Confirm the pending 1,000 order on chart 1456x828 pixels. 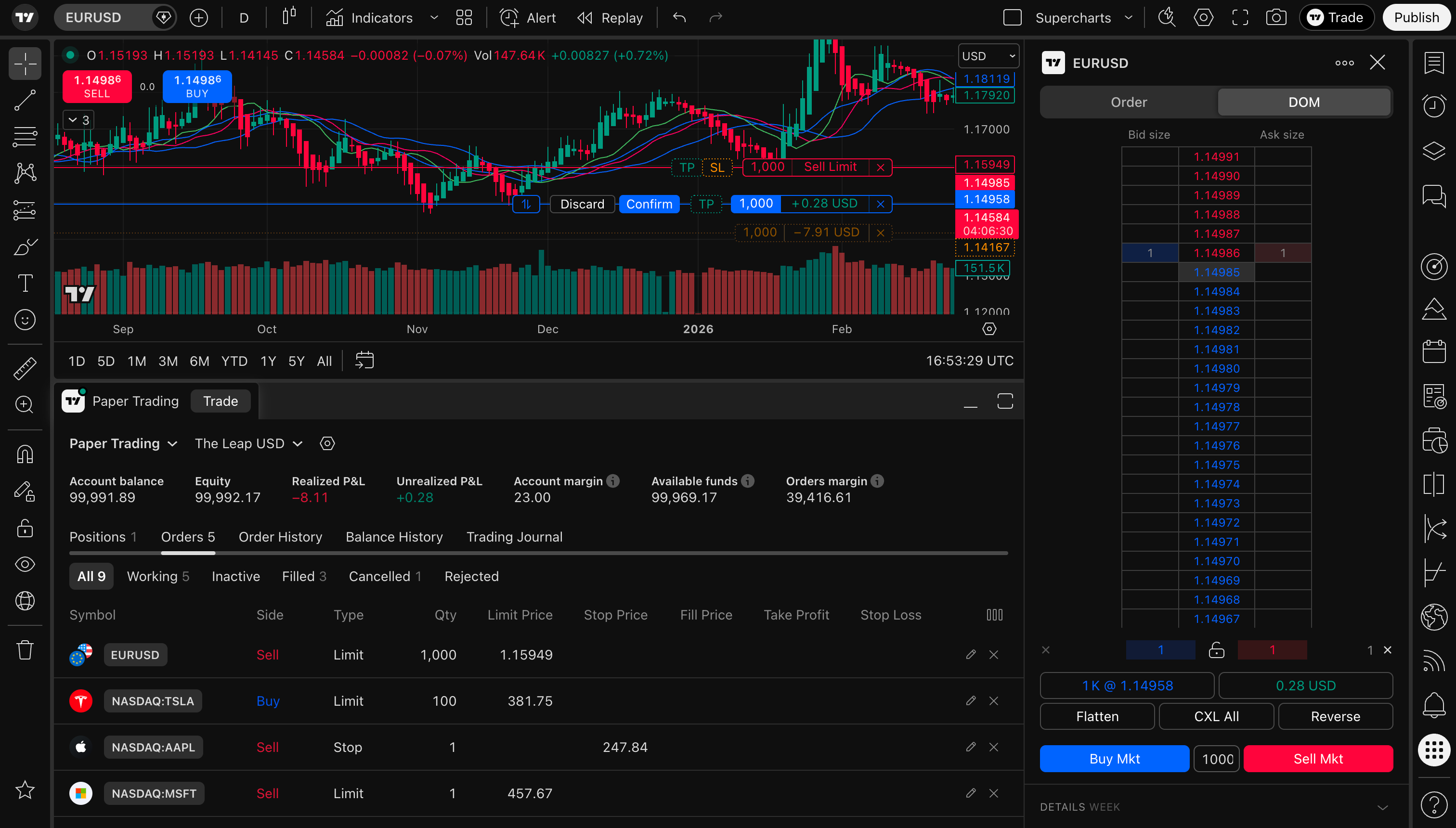[649, 204]
